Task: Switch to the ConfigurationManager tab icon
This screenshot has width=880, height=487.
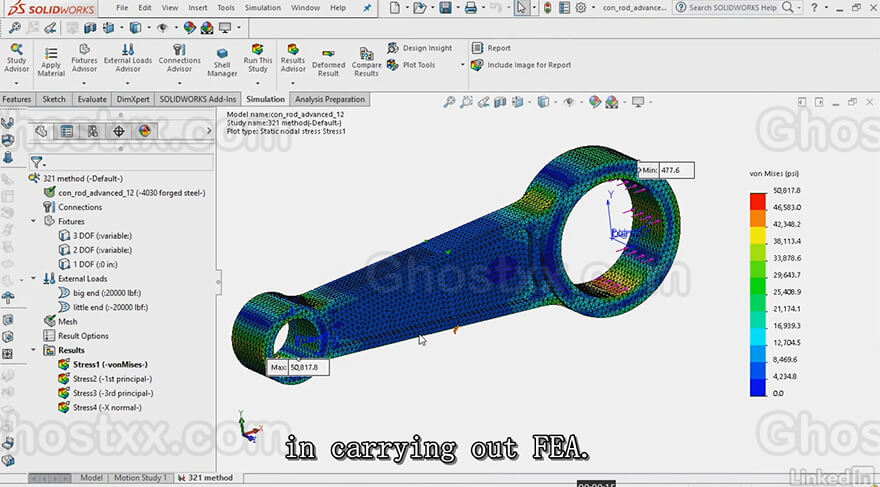Action: tap(93, 131)
